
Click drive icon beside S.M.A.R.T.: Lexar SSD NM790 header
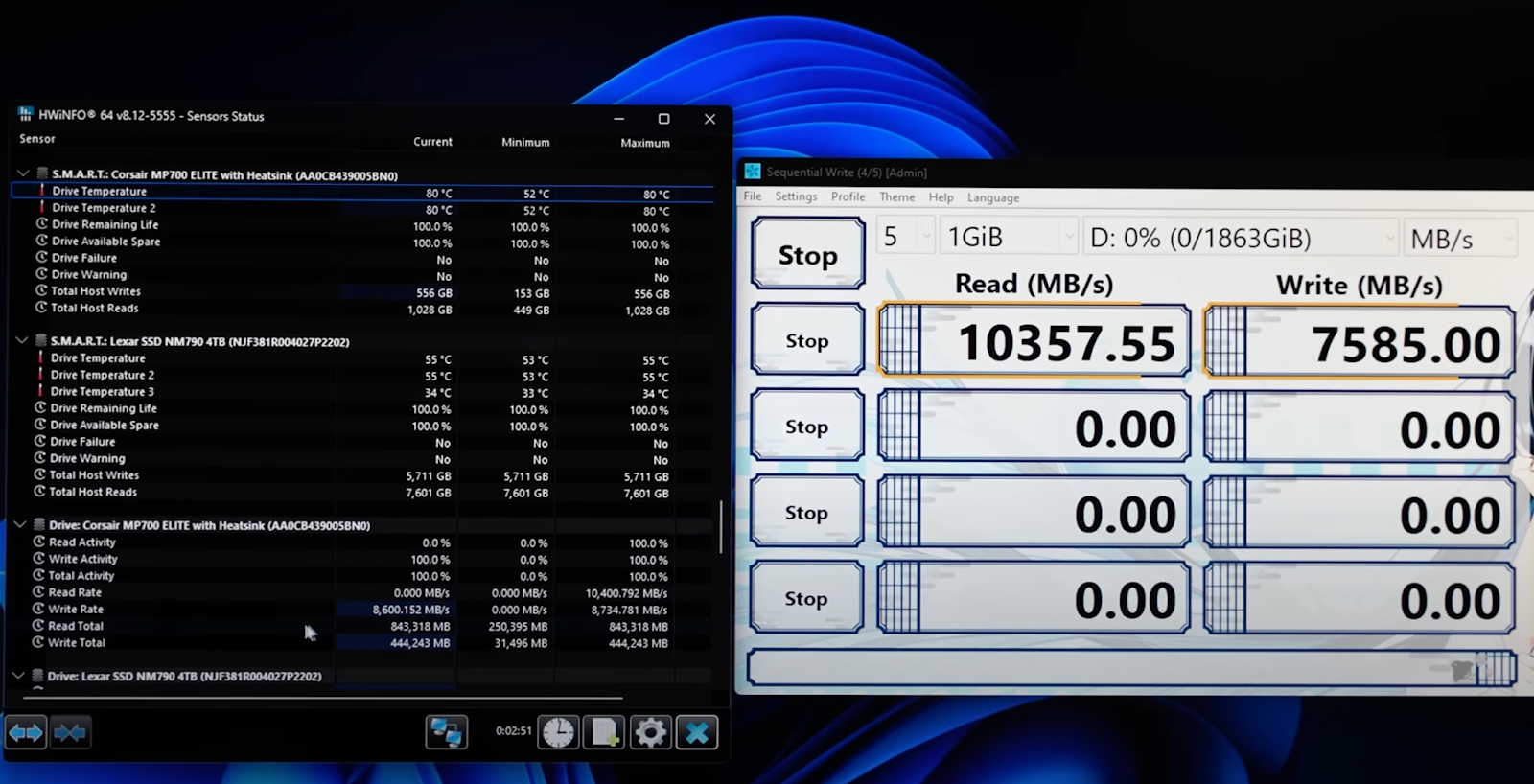[41, 340]
